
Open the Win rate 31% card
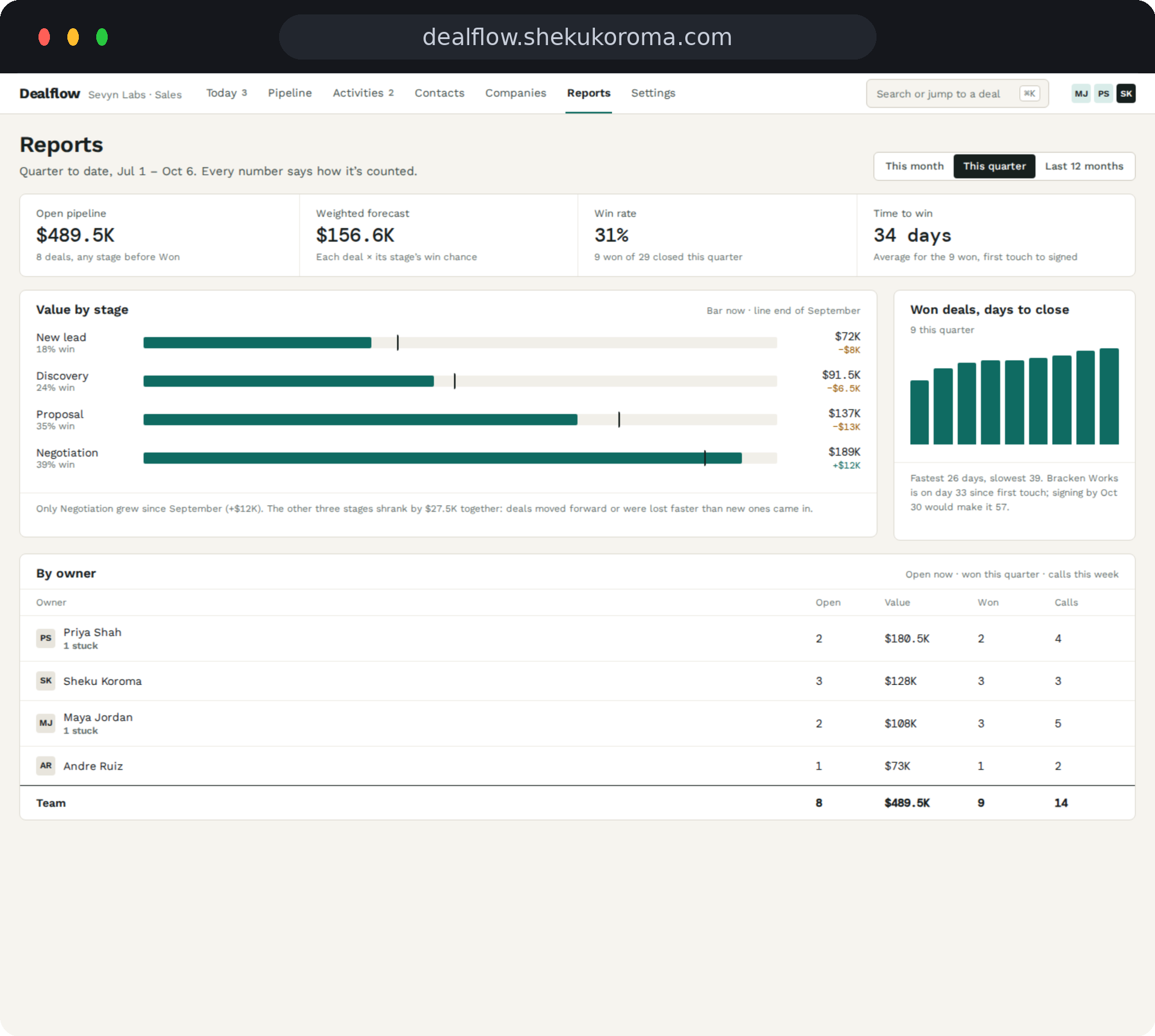tap(717, 235)
